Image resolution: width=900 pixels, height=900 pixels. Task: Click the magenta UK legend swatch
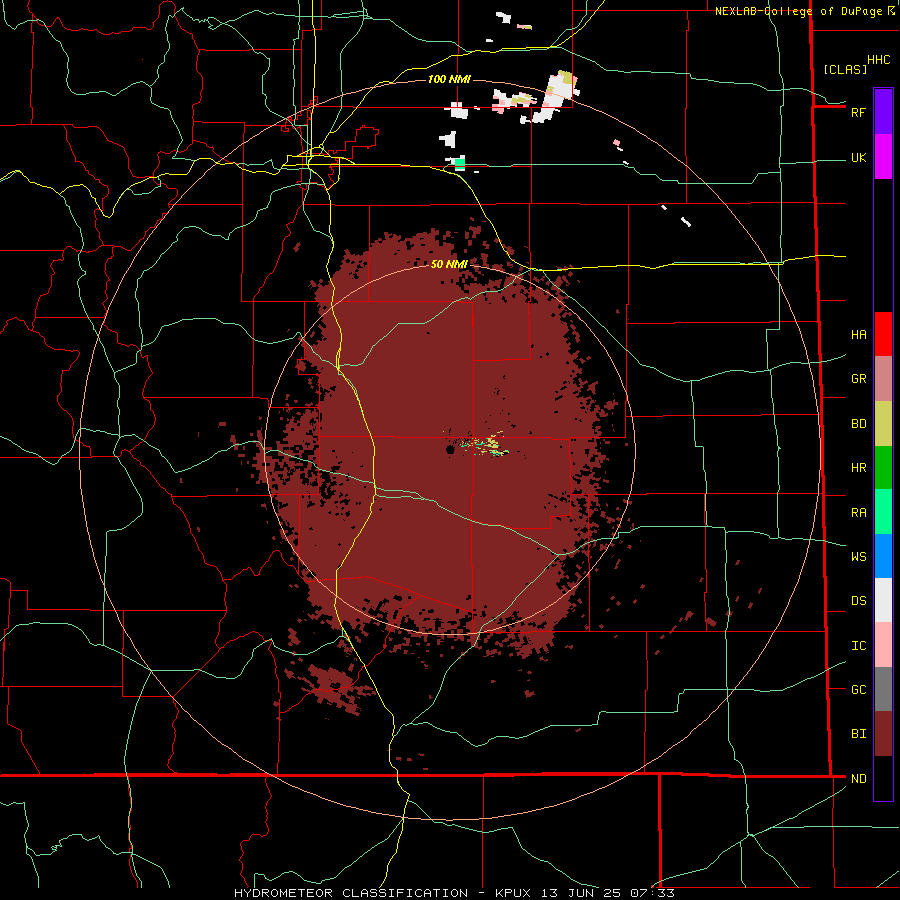pyautogui.click(x=883, y=157)
